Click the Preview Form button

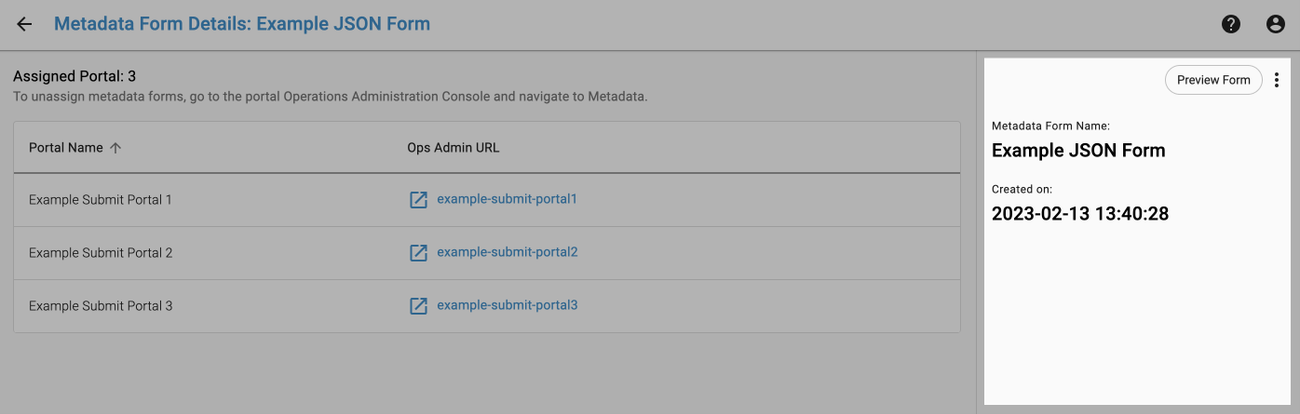1213,80
